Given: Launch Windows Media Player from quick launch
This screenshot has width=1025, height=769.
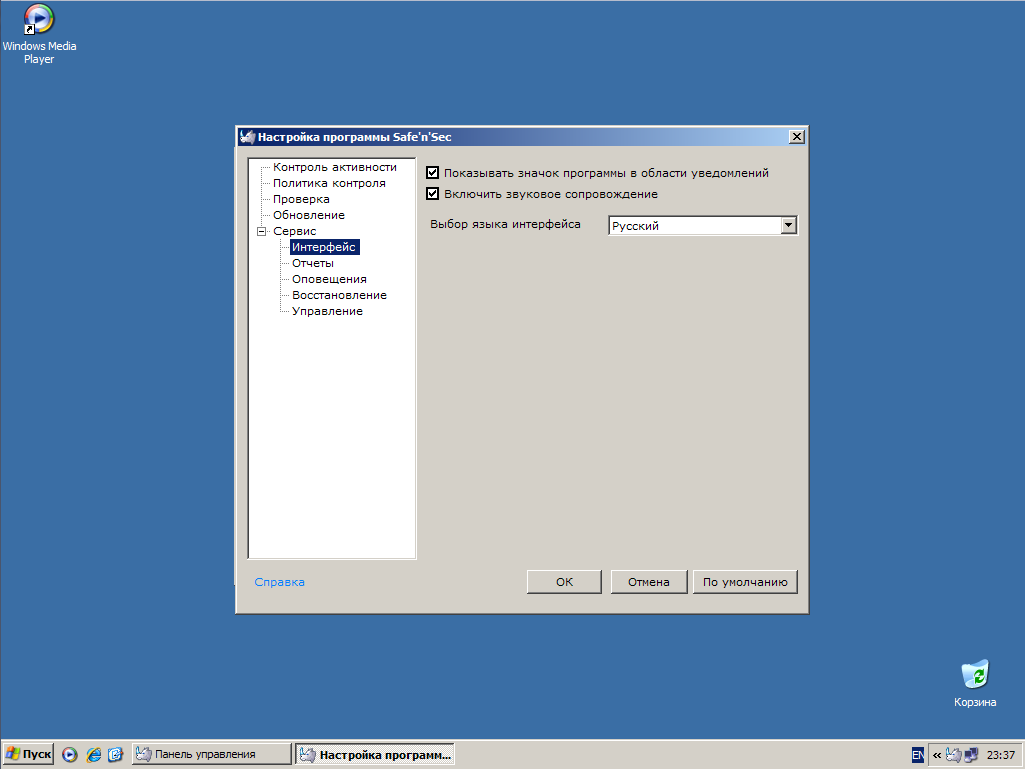Looking at the screenshot, I should click(x=70, y=755).
